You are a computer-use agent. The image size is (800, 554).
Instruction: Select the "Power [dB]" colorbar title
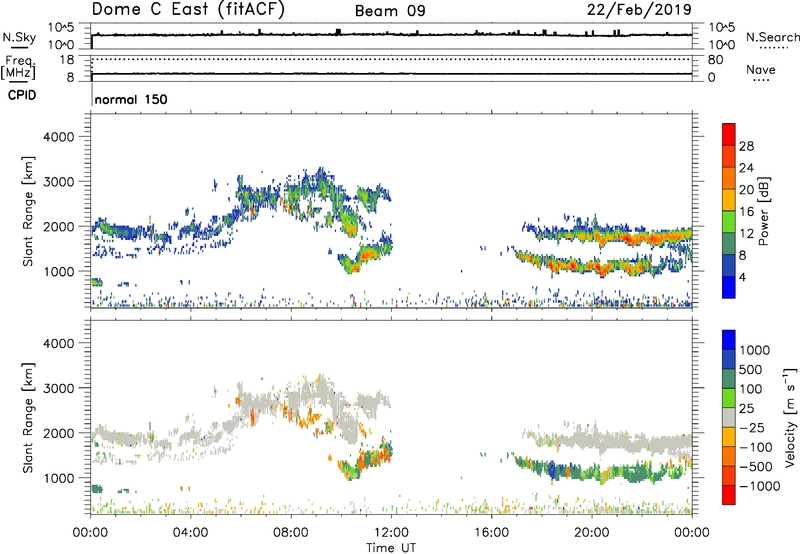click(x=763, y=211)
